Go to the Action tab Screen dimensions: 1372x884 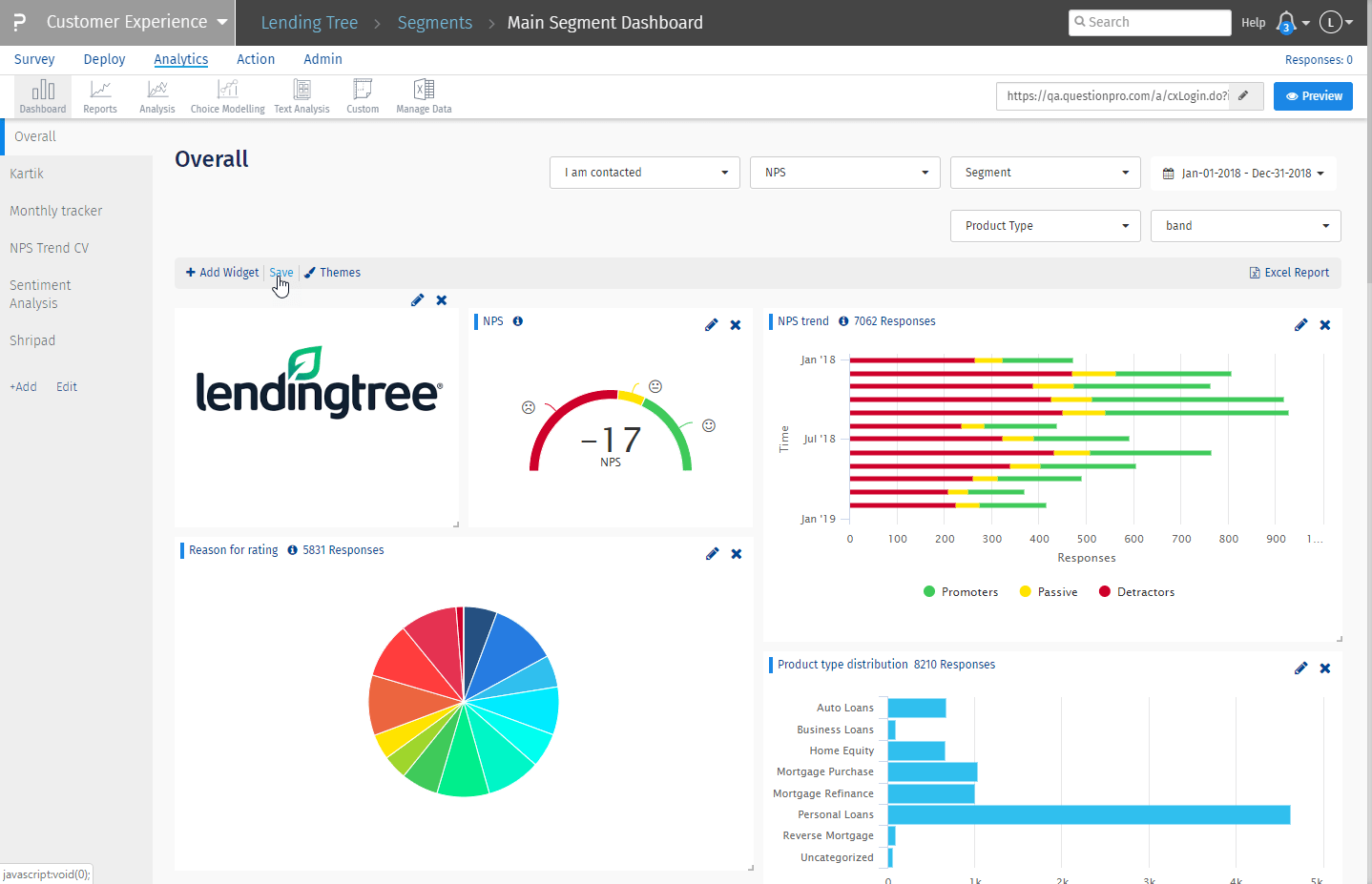256,59
